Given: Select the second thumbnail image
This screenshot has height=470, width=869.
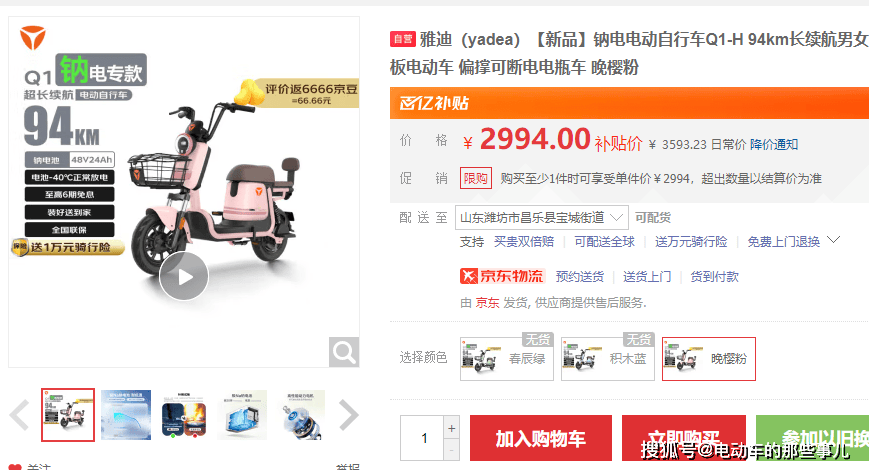Looking at the screenshot, I should tap(126, 415).
